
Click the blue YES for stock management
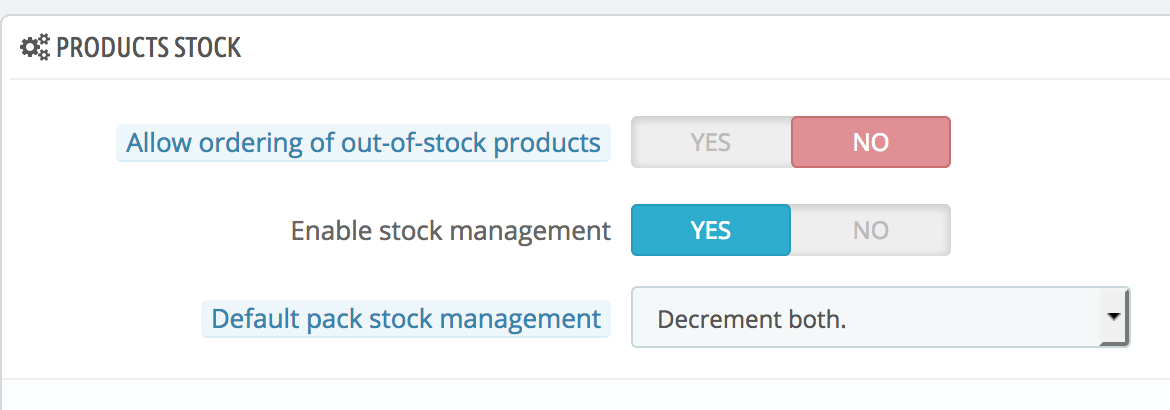click(x=711, y=231)
